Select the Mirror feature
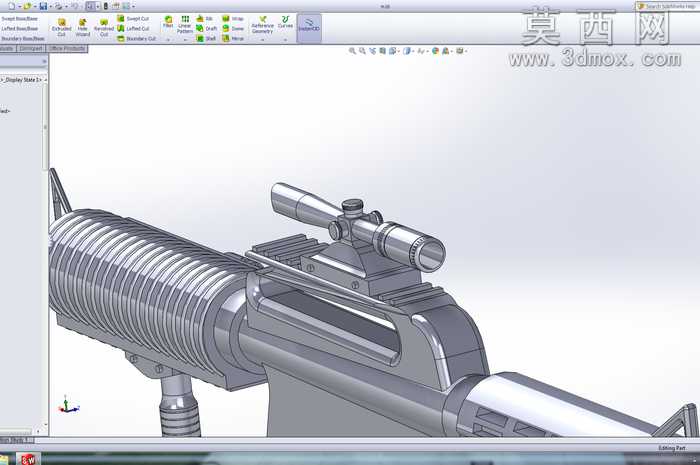 pyautogui.click(x=233, y=39)
